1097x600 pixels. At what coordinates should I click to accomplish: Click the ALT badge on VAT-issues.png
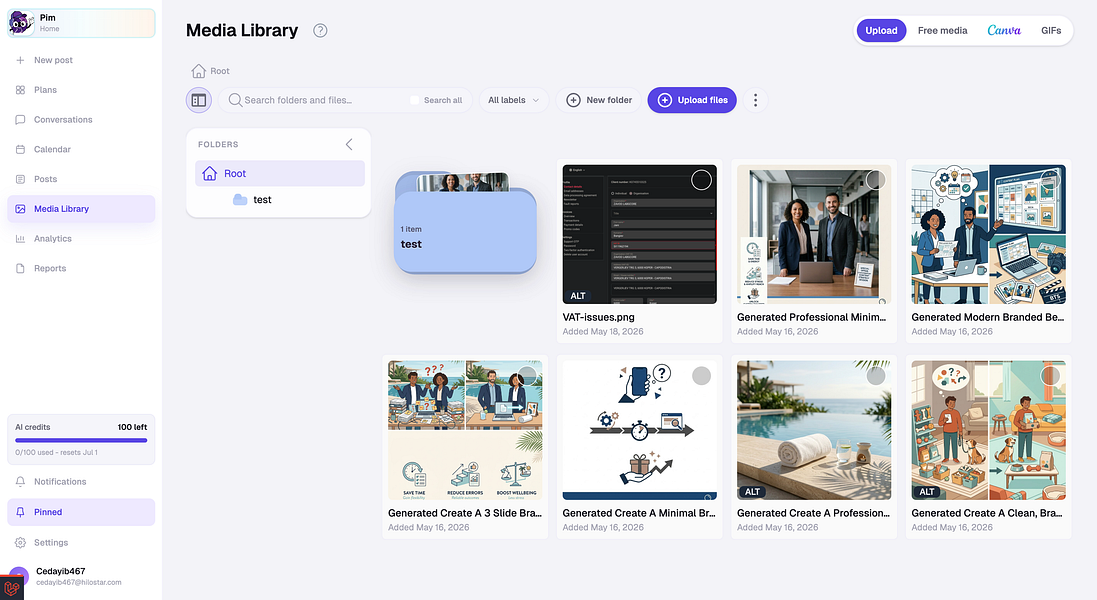[x=578, y=296]
